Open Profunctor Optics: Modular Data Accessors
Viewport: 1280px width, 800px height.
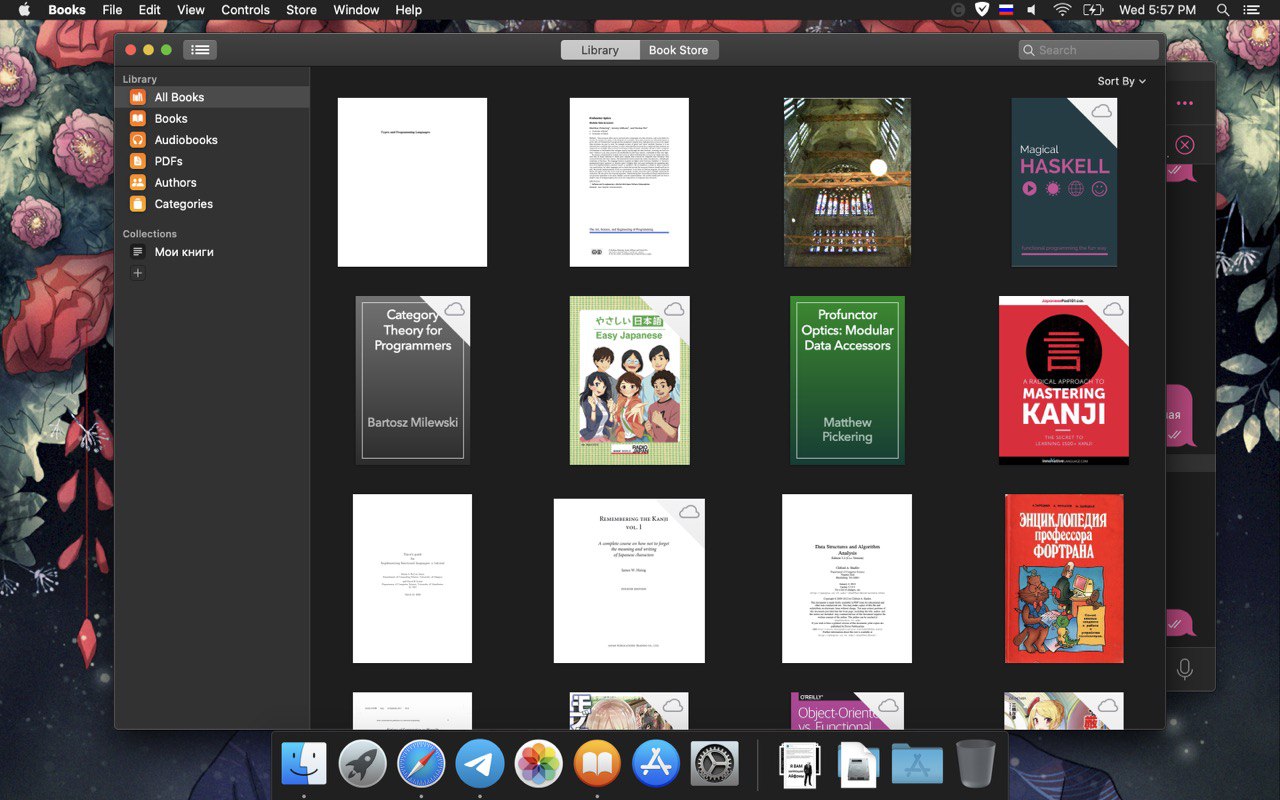tap(847, 380)
